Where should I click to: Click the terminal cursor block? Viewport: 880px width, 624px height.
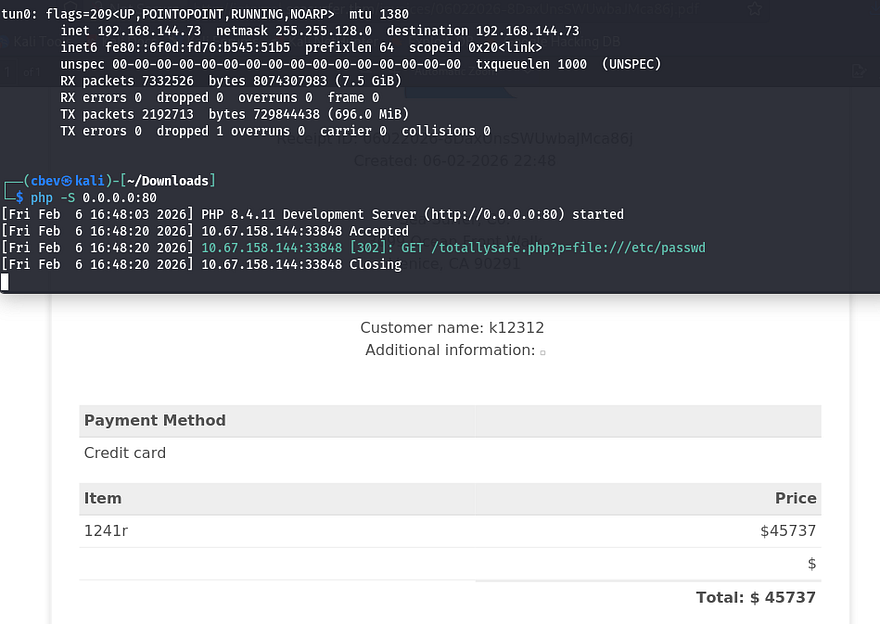(x=5, y=282)
